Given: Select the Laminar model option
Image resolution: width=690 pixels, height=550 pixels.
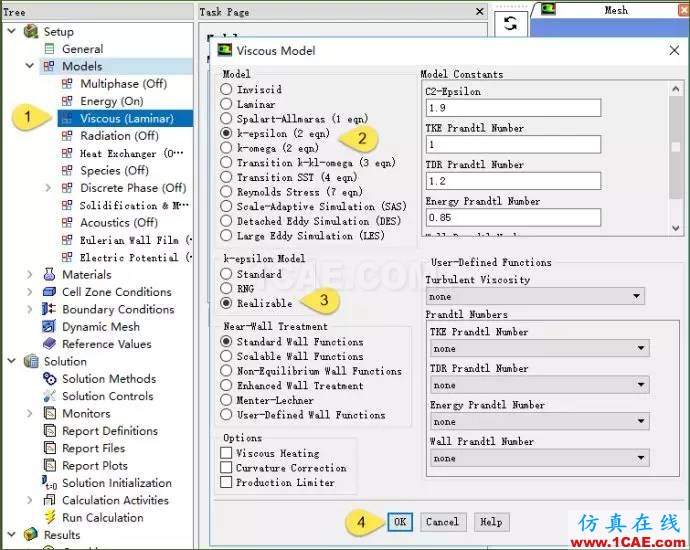Looking at the screenshot, I should [226, 104].
